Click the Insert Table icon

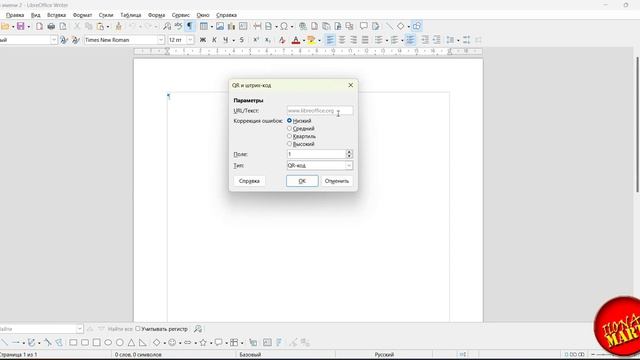[204, 27]
